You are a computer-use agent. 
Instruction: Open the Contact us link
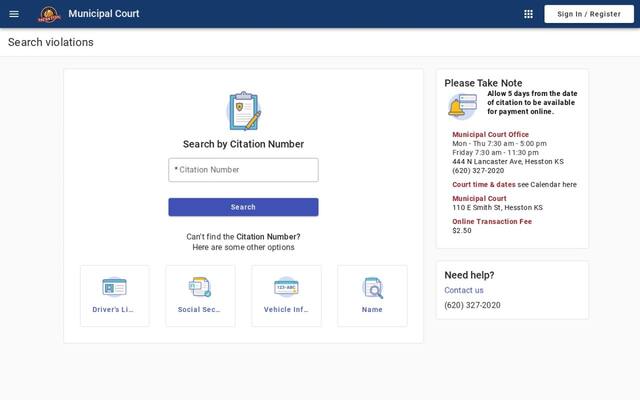click(x=464, y=290)
